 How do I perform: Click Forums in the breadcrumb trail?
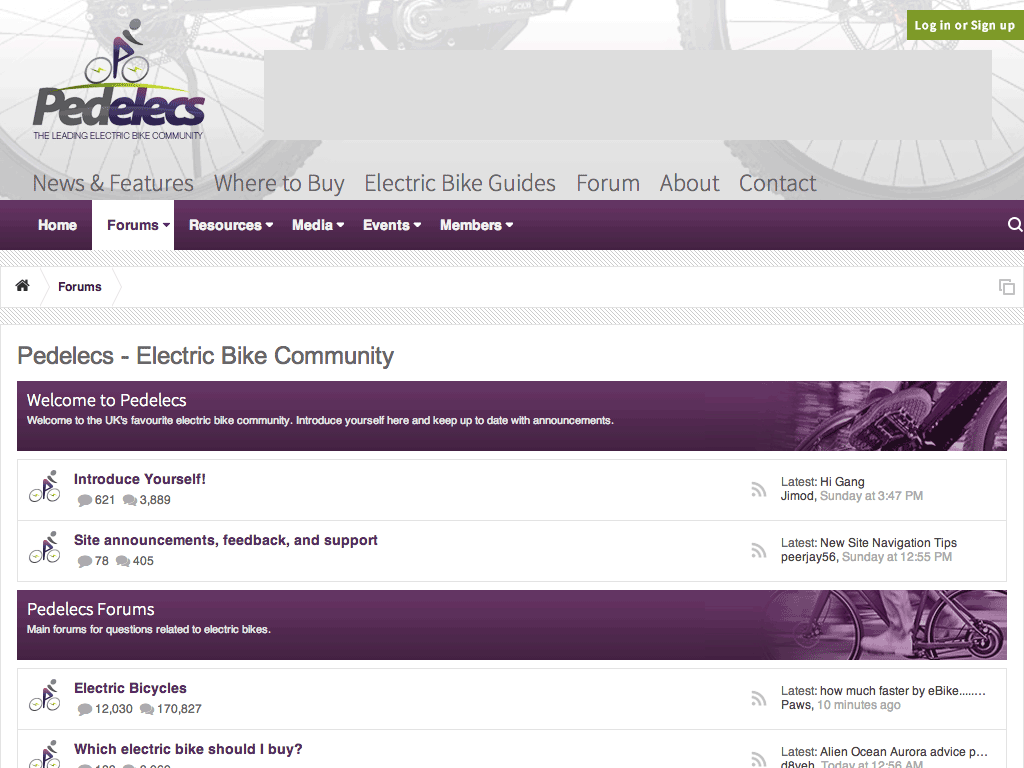(x=80, y=287)
